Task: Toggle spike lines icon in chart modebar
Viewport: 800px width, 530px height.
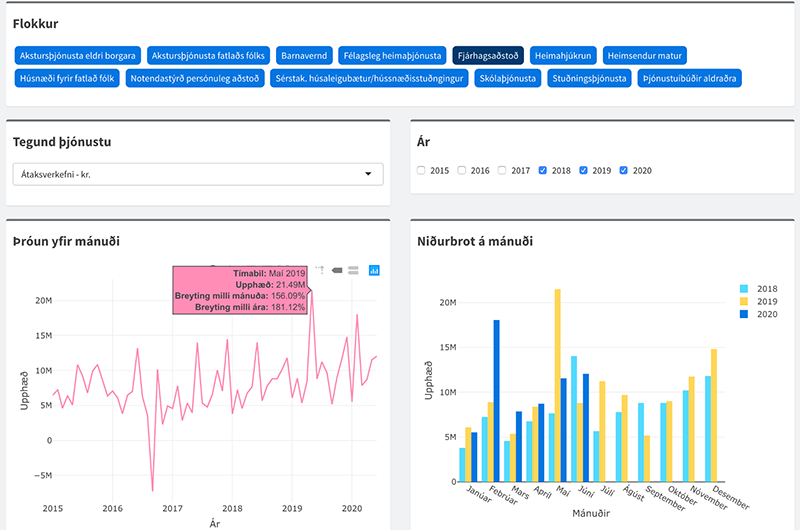Action: pyautogui.click(x=320, y=270)
